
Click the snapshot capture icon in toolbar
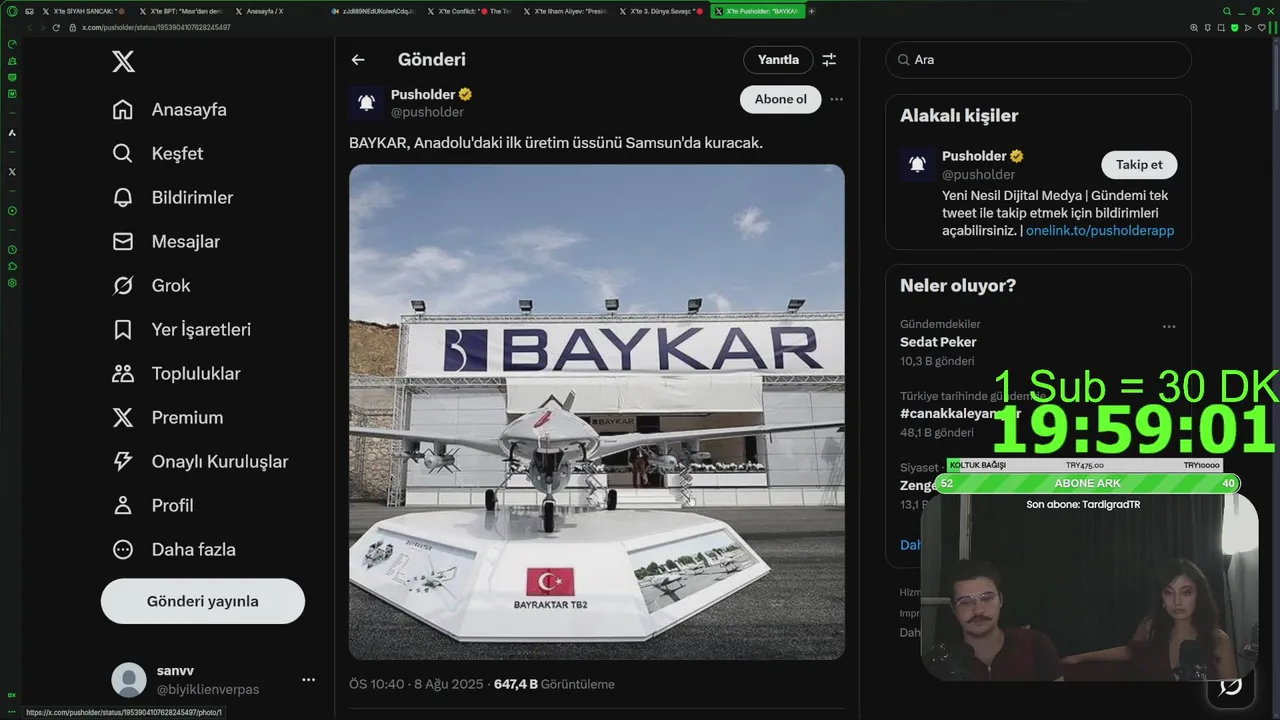pyautogui.click(x=1222, y=28)
